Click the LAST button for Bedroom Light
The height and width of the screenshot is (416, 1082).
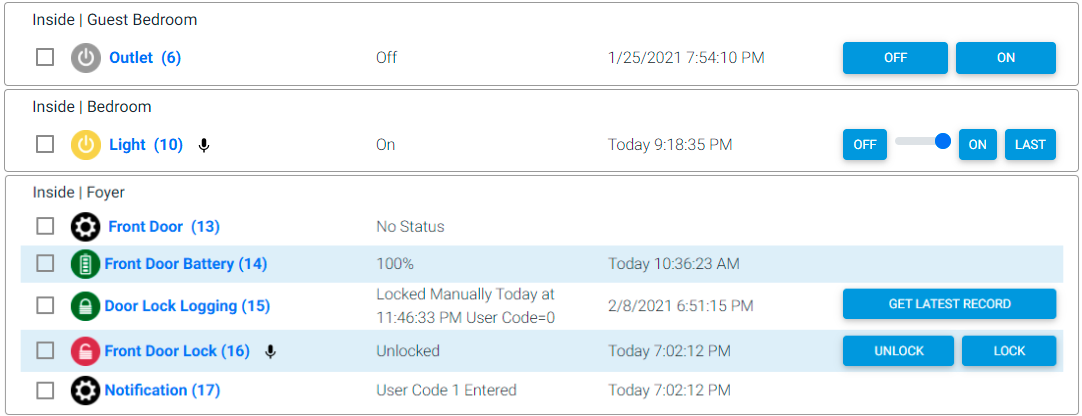click(1030, 145)
